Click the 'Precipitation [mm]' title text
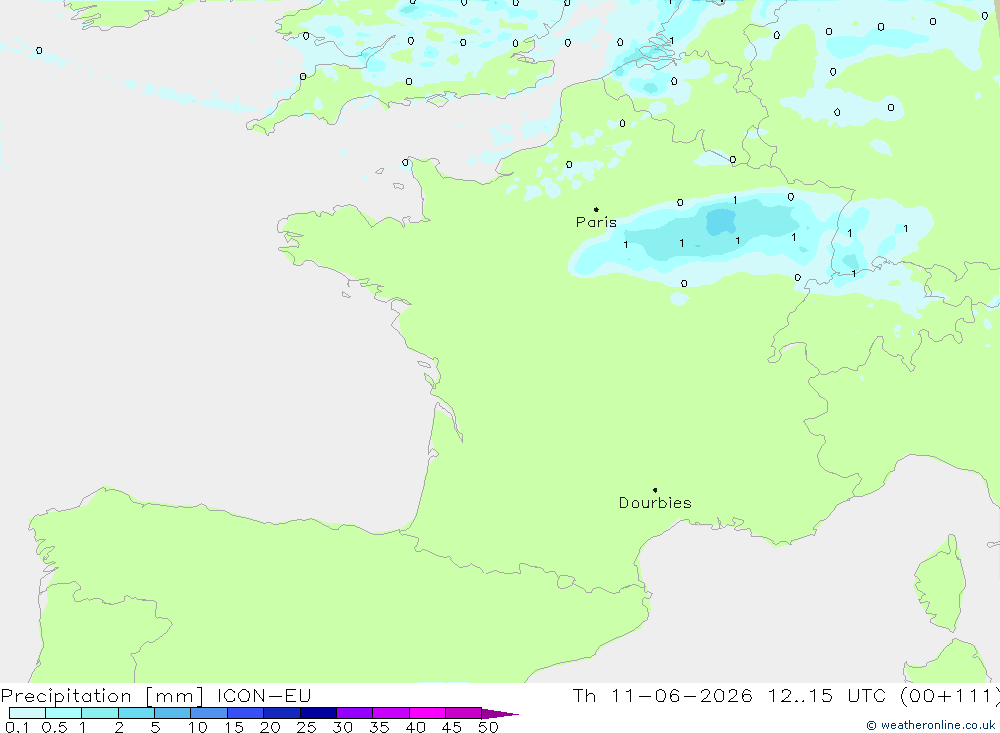This screenshot has height=733, width=1000. [102, 696]
